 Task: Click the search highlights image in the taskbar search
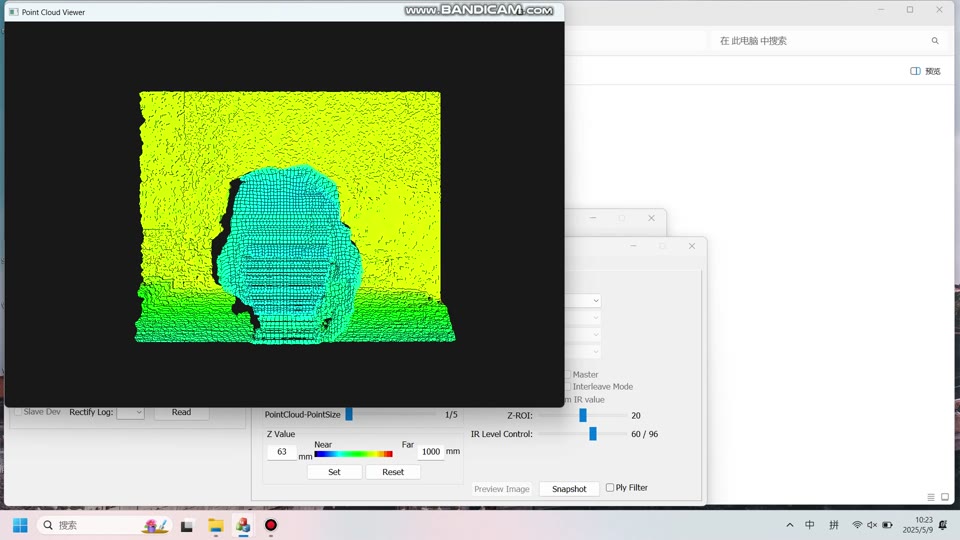click(156, 525)
